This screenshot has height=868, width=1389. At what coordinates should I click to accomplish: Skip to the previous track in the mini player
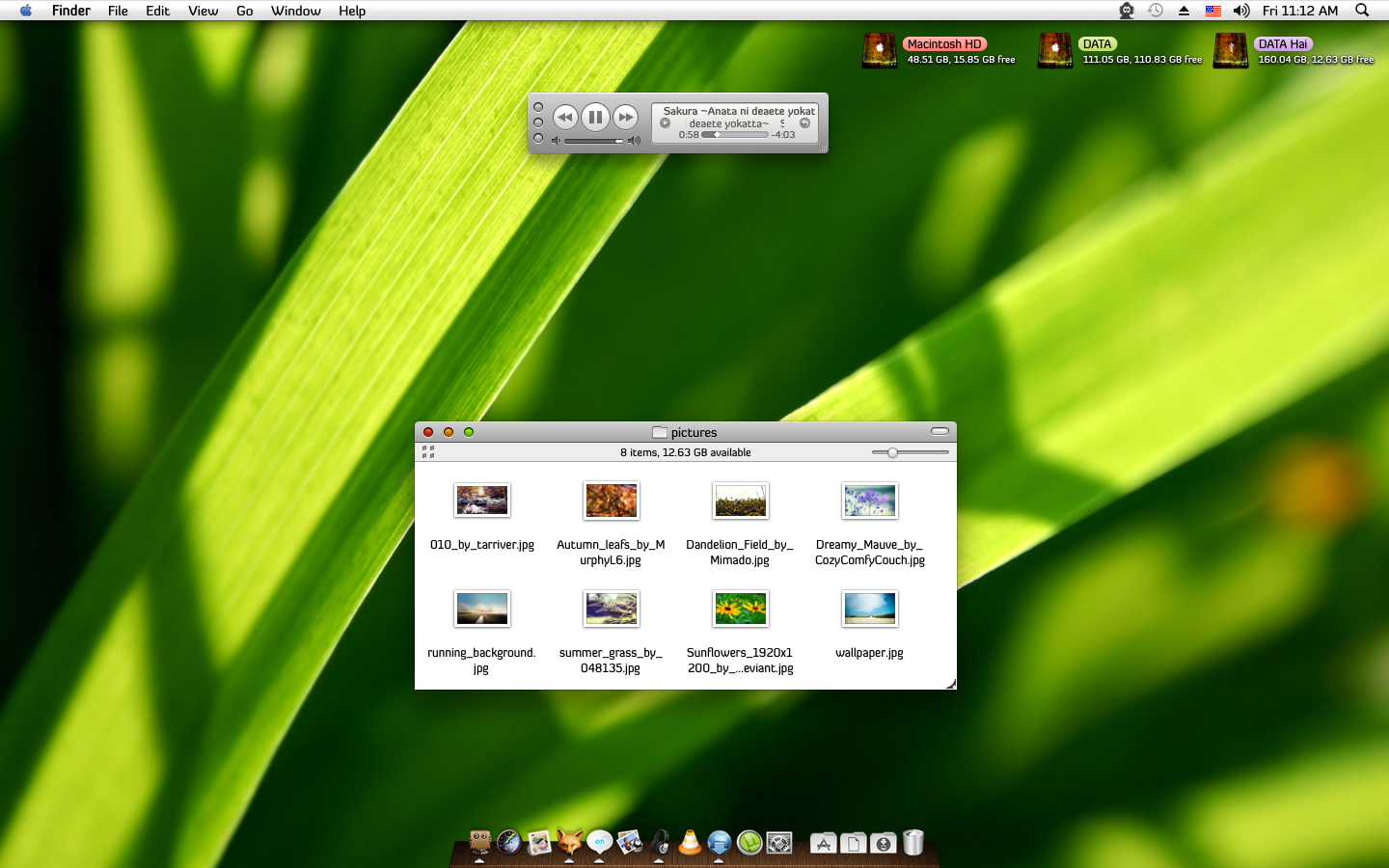click(565, 118)
